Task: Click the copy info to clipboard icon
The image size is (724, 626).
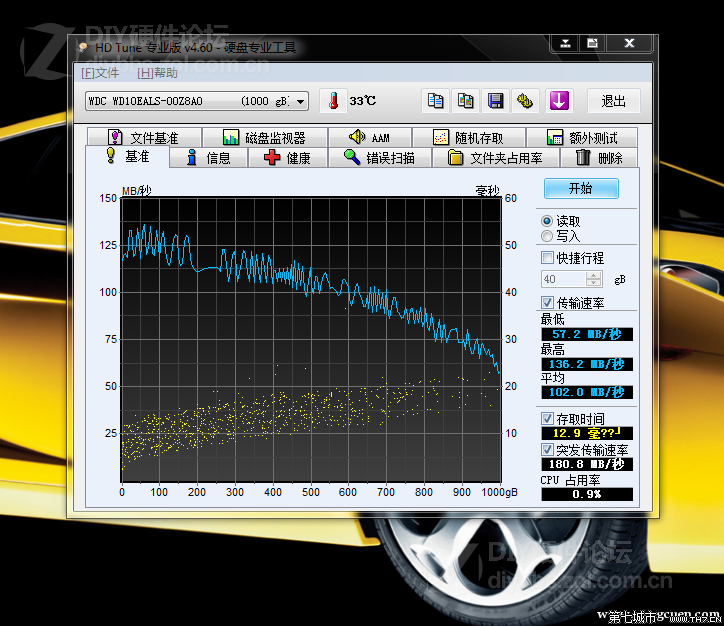Action: coord(435,101)
